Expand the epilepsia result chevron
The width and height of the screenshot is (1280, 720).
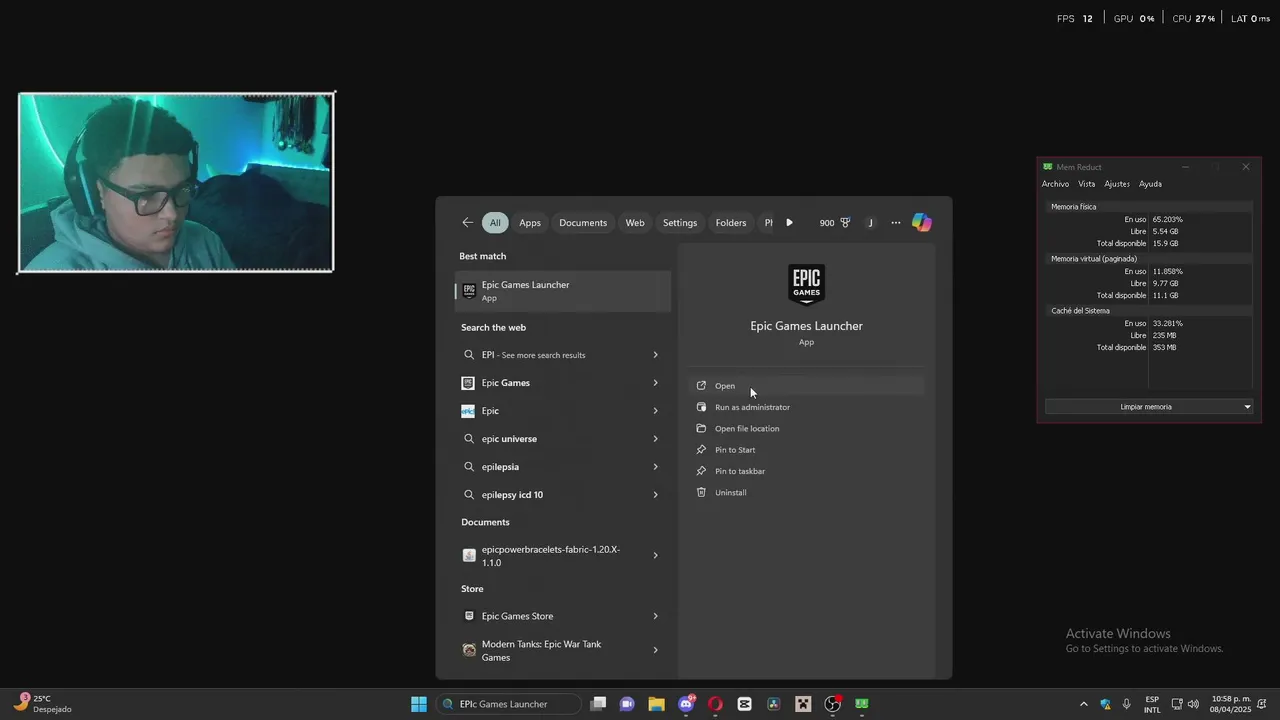pos(655,467)
